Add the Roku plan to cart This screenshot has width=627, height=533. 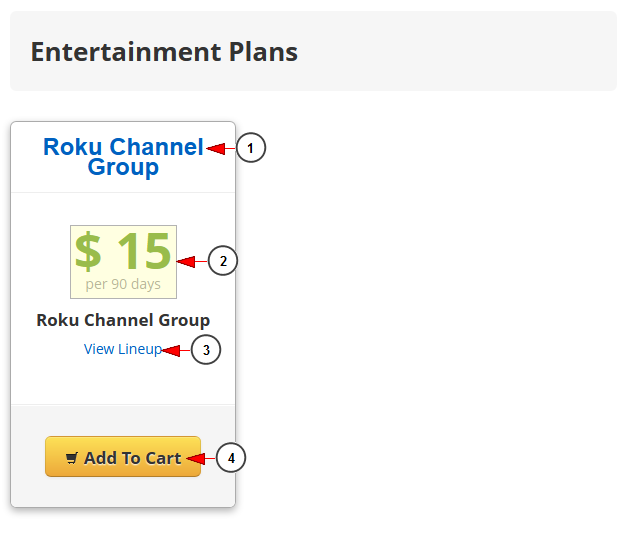123,457
